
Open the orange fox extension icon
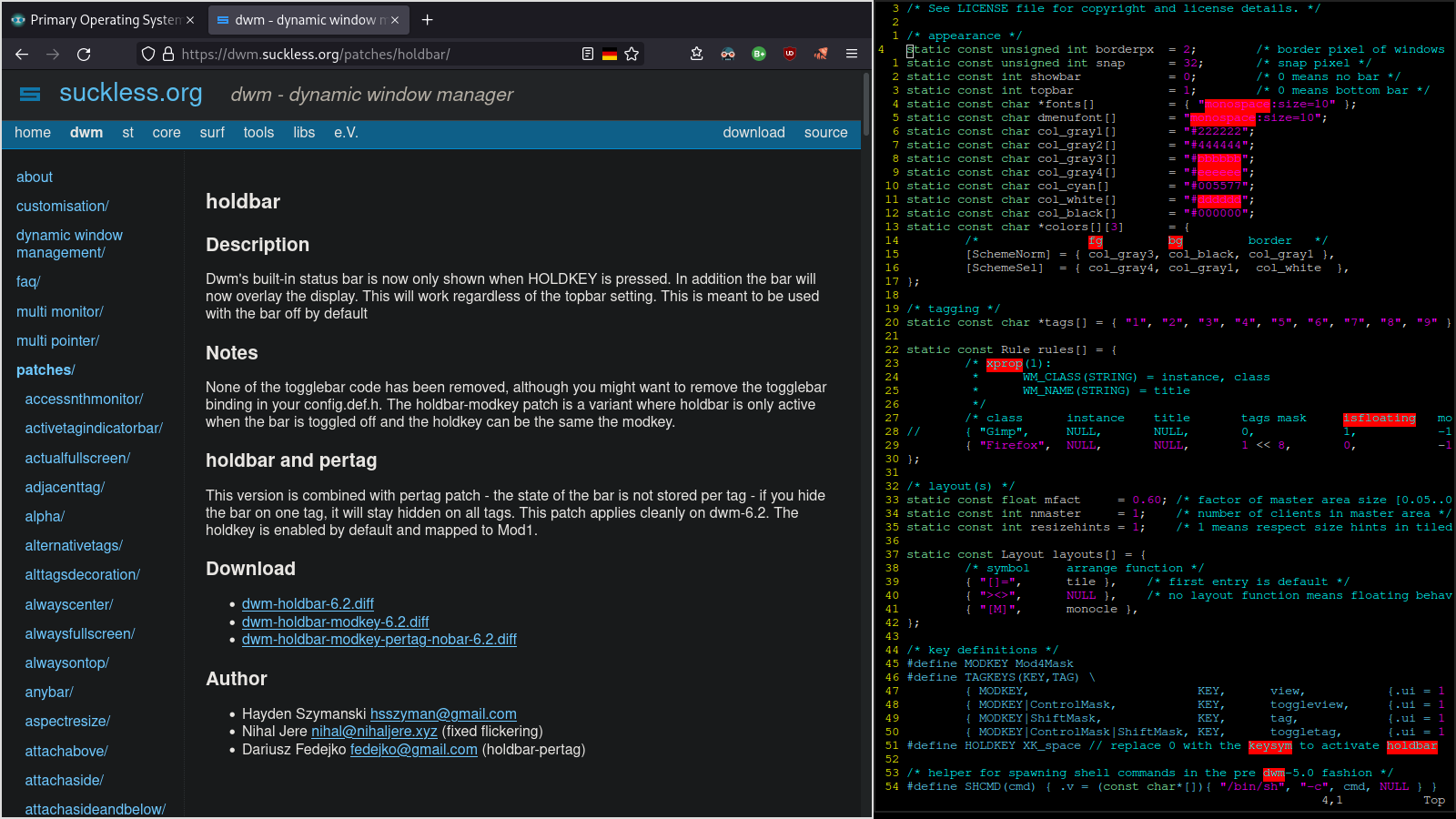[821, 55]
